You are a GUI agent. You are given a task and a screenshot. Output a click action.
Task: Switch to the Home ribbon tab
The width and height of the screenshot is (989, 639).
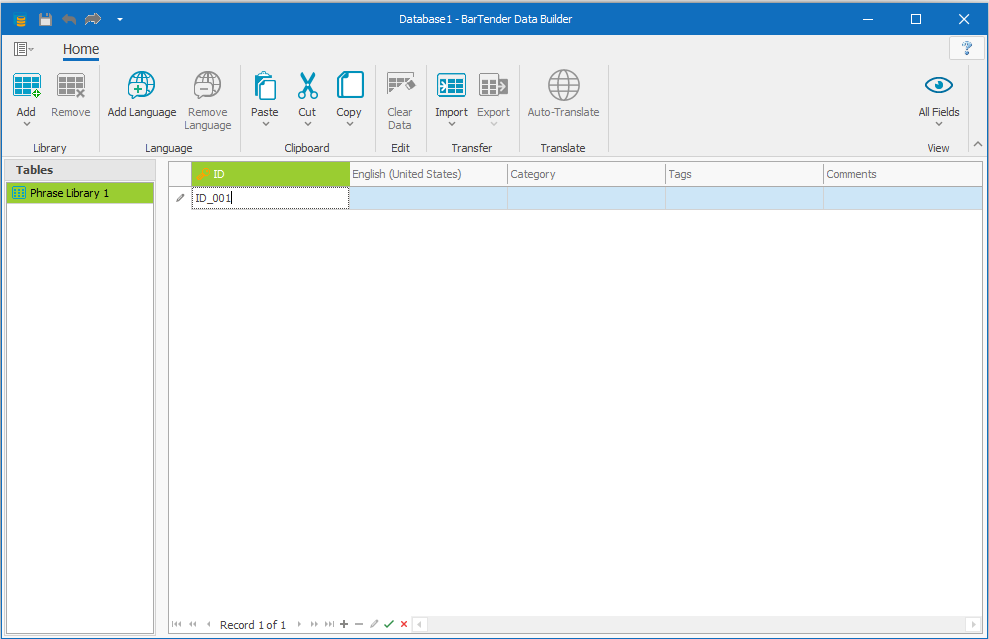[81, 49]
